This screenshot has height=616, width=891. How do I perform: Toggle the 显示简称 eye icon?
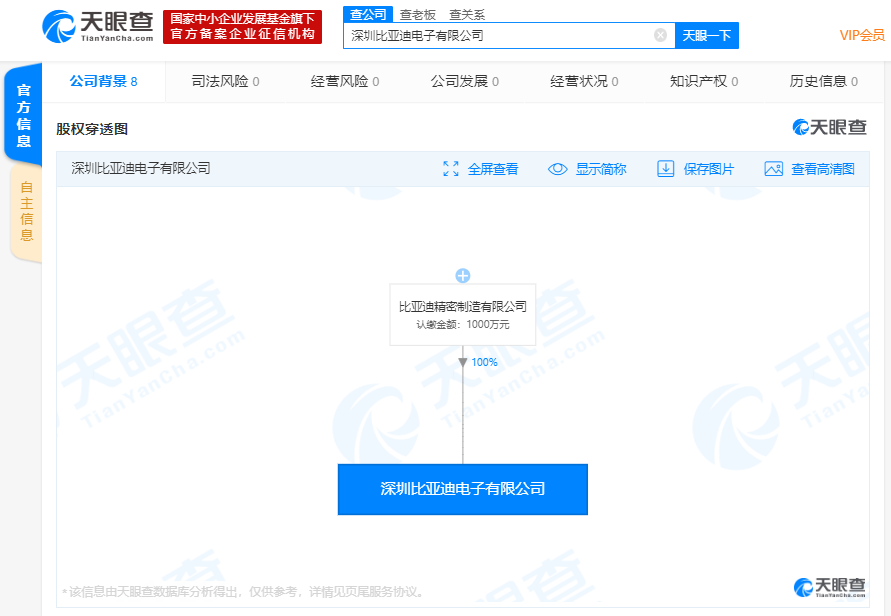click(x=557, y=169)
